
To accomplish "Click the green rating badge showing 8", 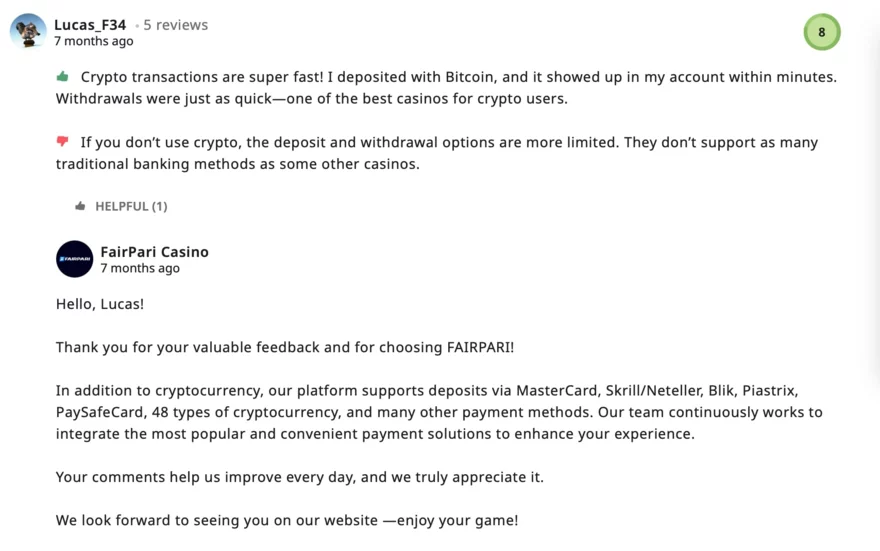I will coord(822,32).
